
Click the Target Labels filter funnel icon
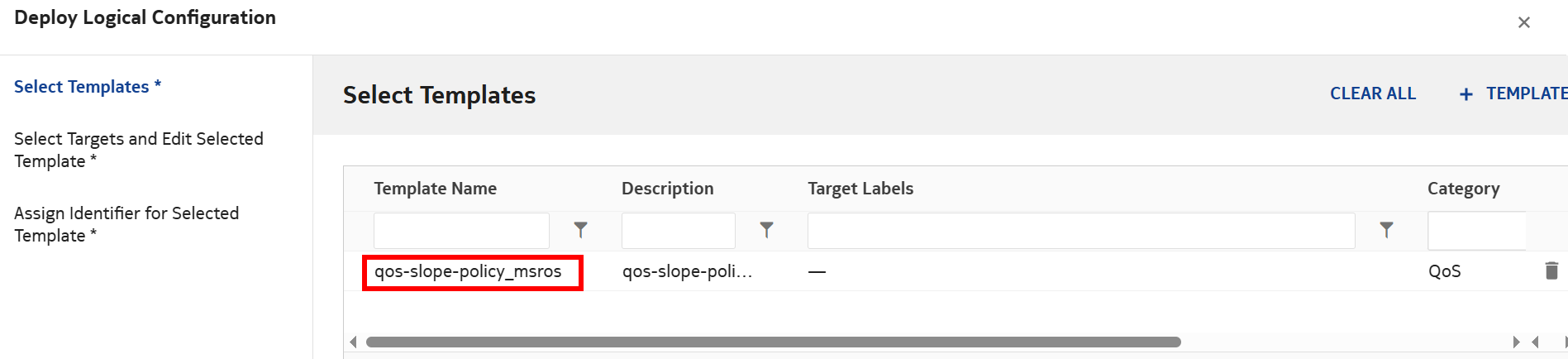pos(1386,230)
